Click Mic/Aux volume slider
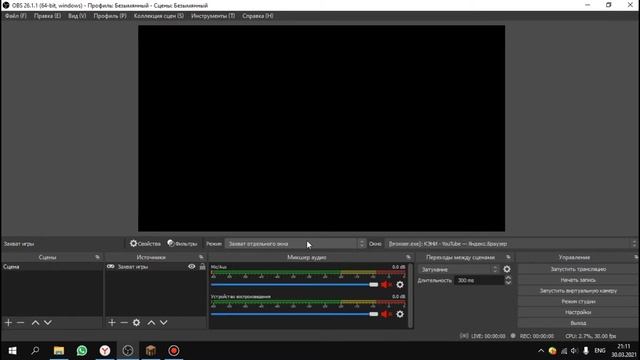 coord(294,284)
